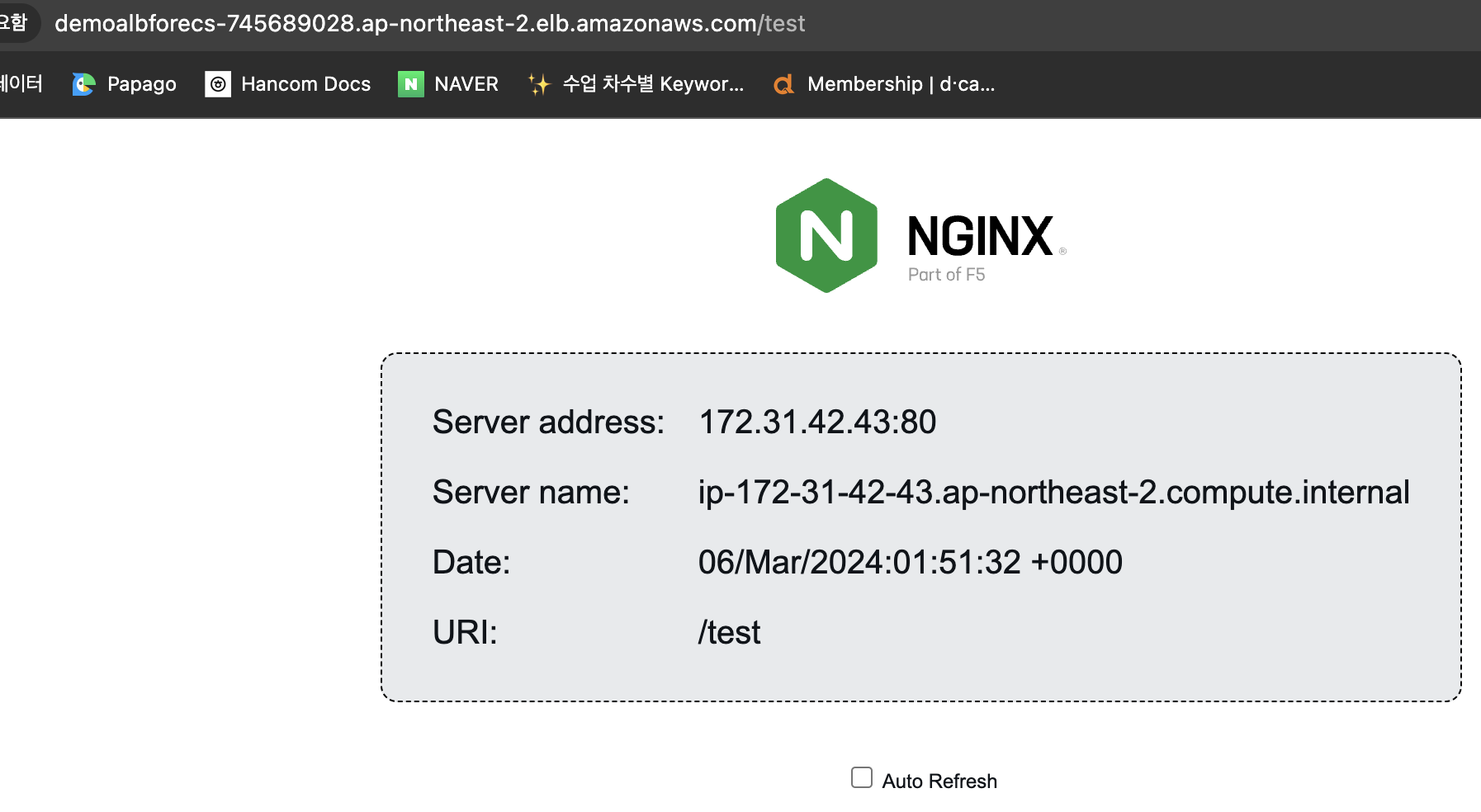This screenshot has height=812, width=1481.
Task: Click the security warning chip in address bar
Action: click(x=15, y=22)
